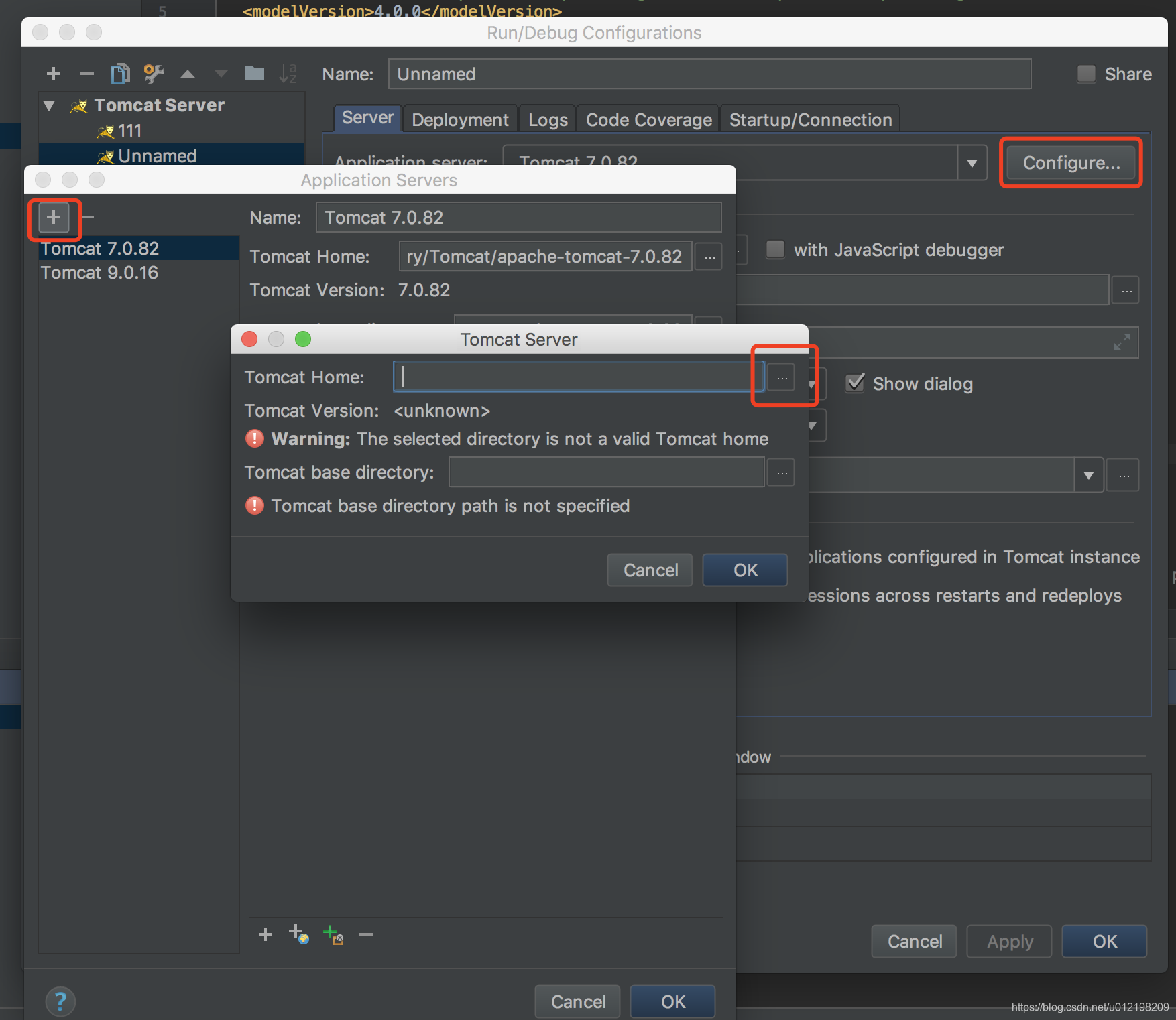Click Apply in Run/Debug Configurations
The width and height of the screenshot is (1176, 1020).
point(1010,942)
